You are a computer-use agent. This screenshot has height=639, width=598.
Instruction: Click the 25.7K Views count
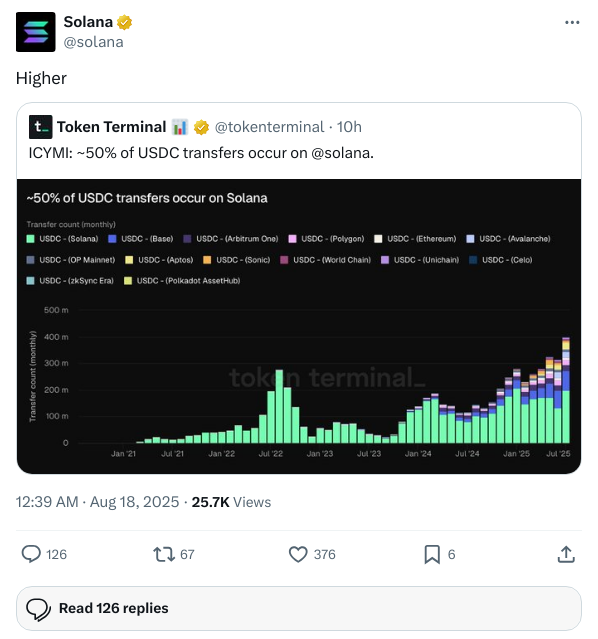tap(231, 502)
